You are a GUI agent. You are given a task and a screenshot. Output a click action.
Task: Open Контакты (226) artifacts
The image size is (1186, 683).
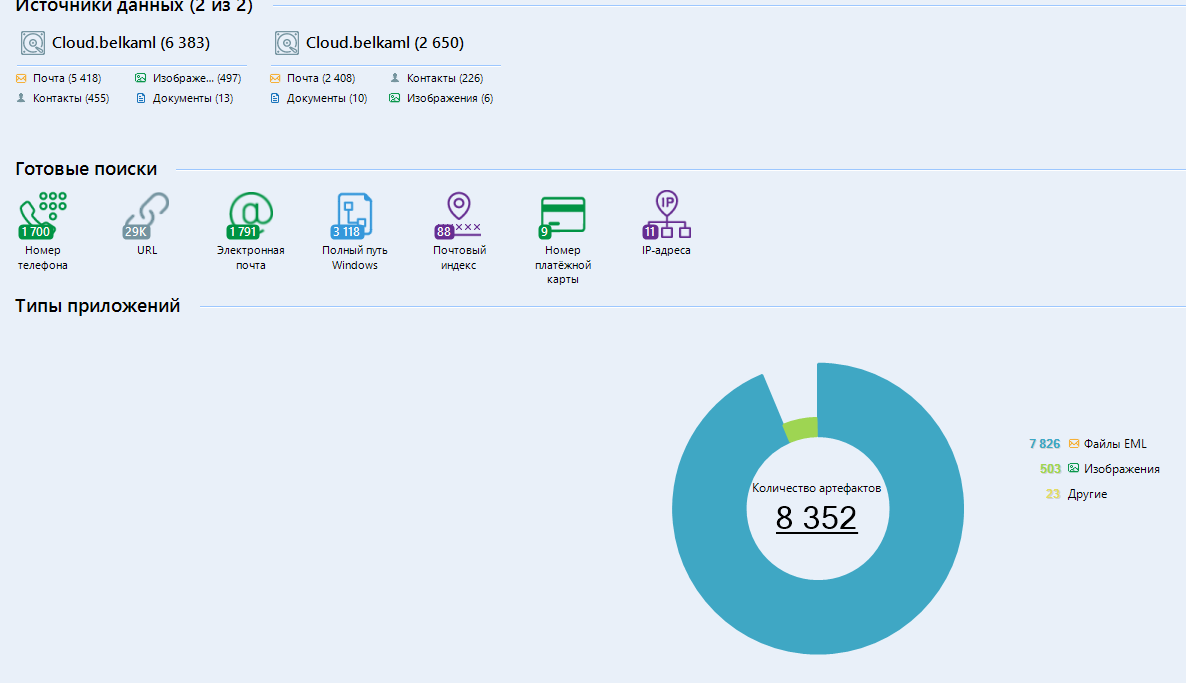click(x=445, y=78)
